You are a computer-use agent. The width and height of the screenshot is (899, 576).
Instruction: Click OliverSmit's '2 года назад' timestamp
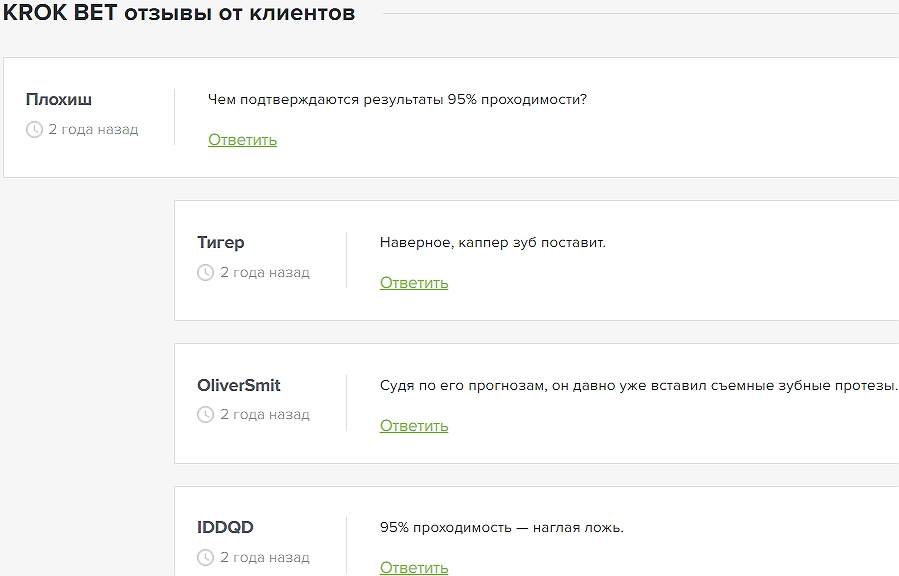(265, 415)
